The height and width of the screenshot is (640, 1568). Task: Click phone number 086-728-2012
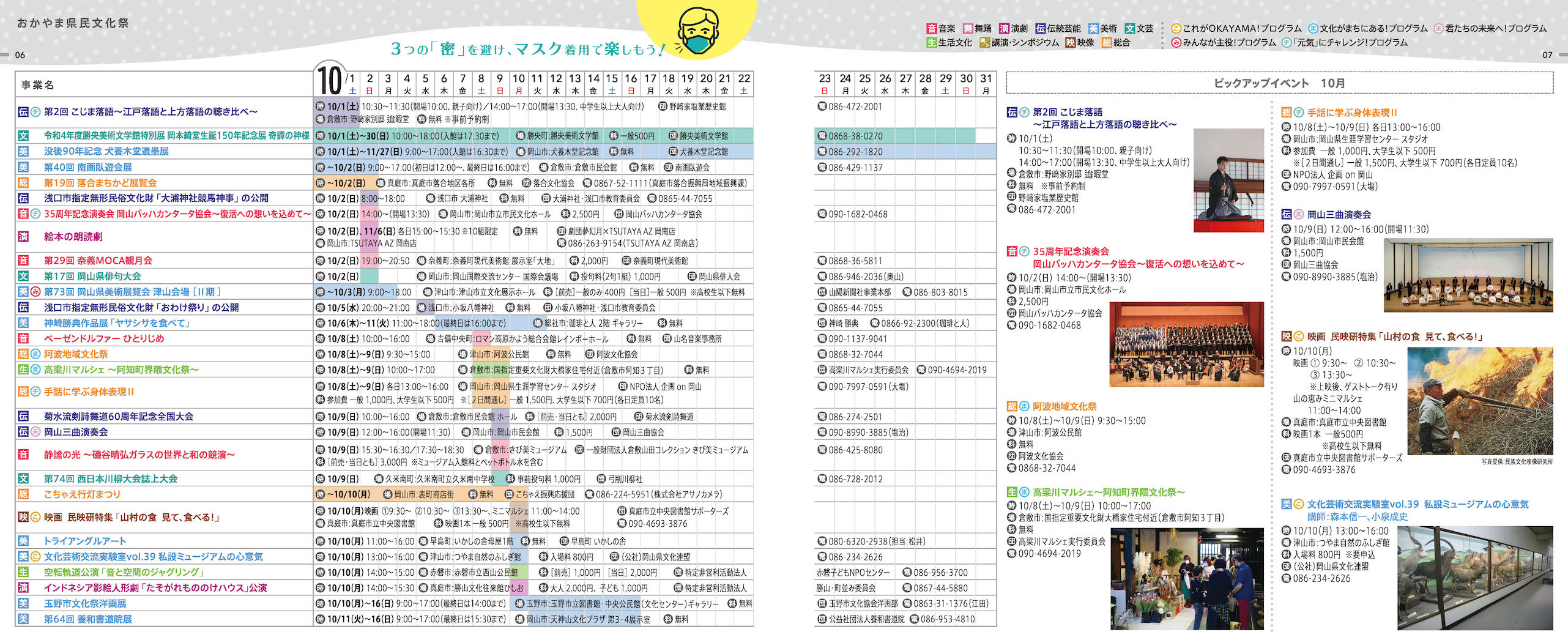[x=855, y=478]
